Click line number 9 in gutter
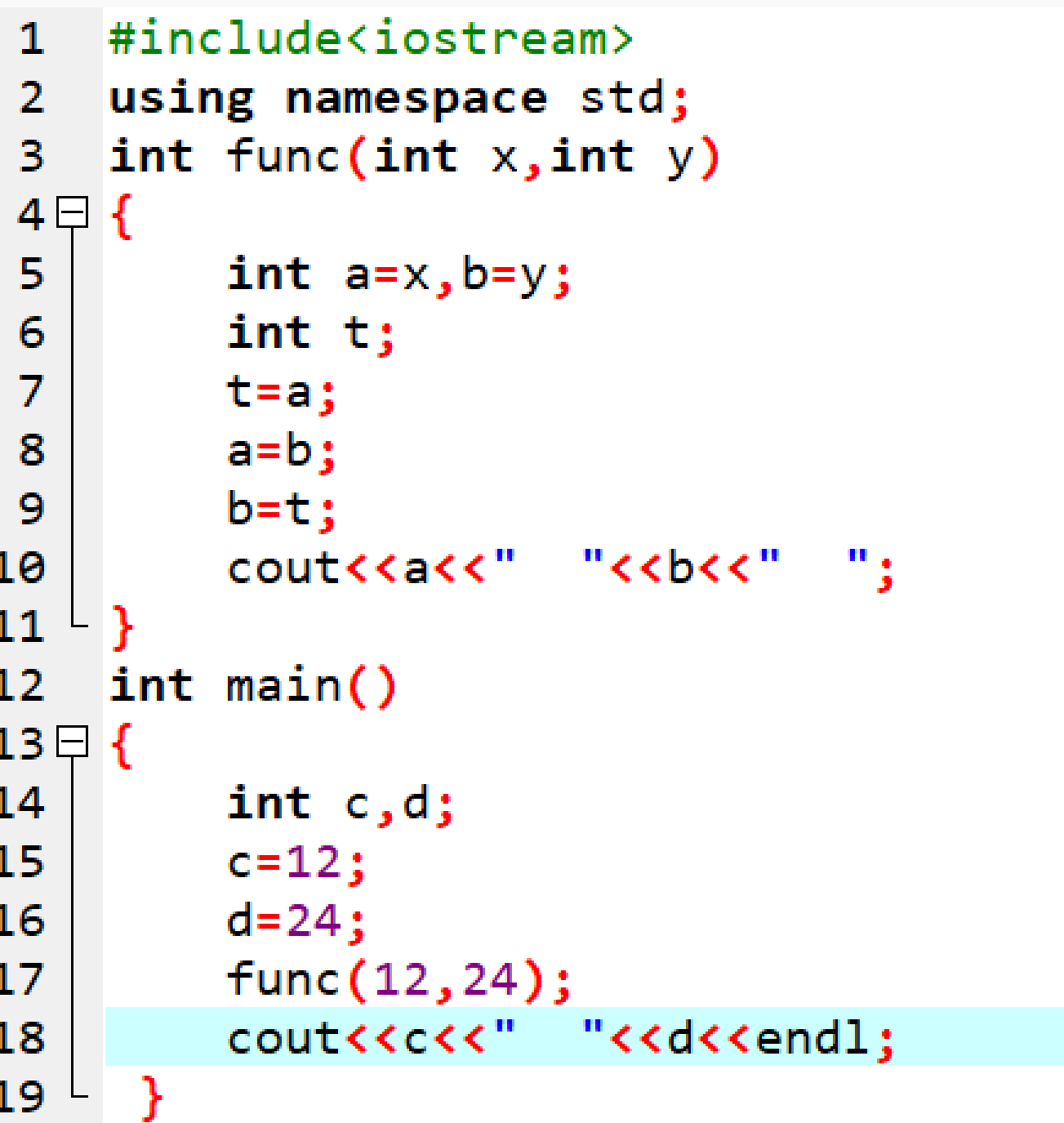The width and height of the screenshot is (1064, 1123). tap(31, 509)
